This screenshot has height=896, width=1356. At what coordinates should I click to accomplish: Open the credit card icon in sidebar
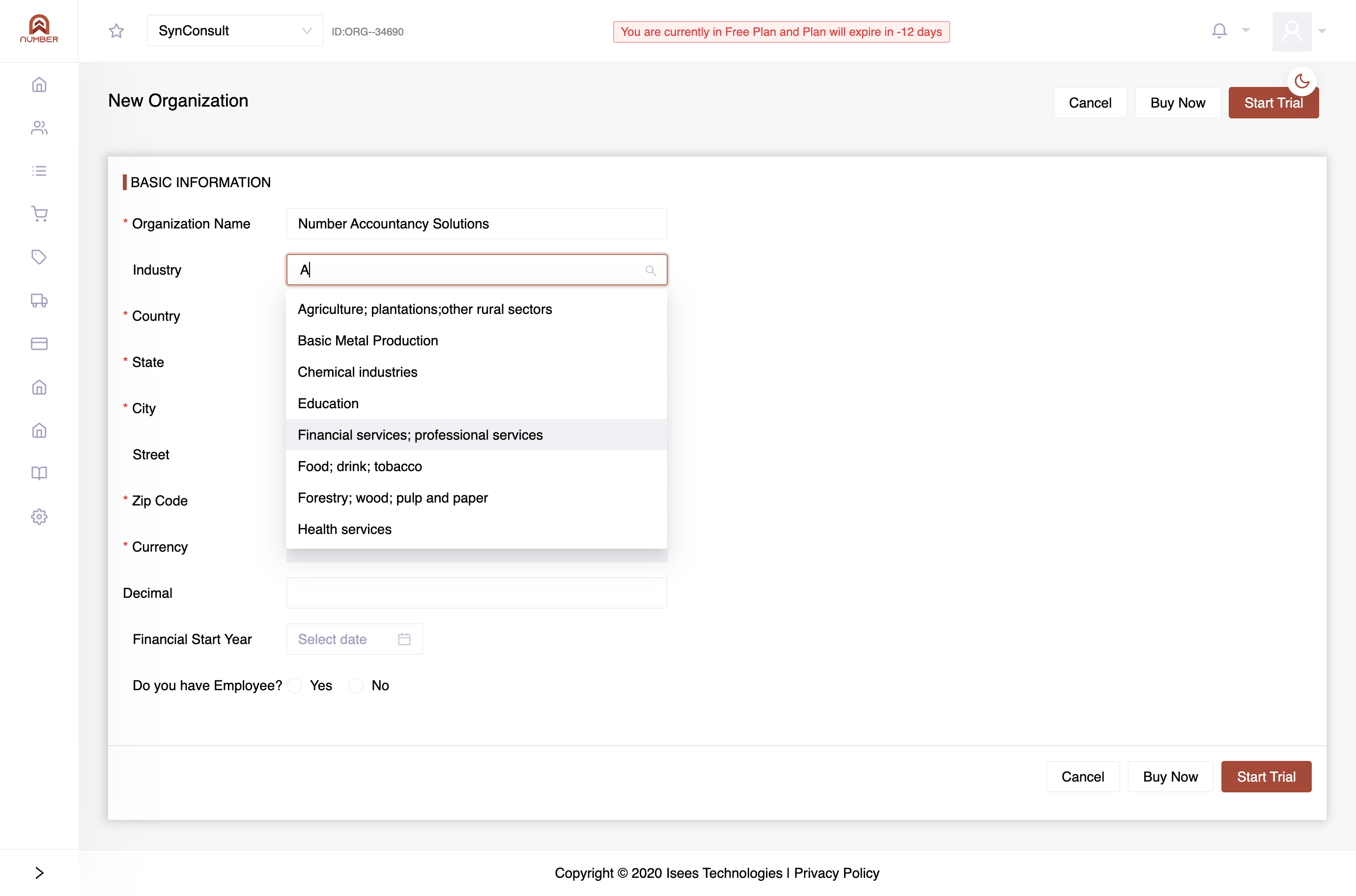tap(39, 343)
